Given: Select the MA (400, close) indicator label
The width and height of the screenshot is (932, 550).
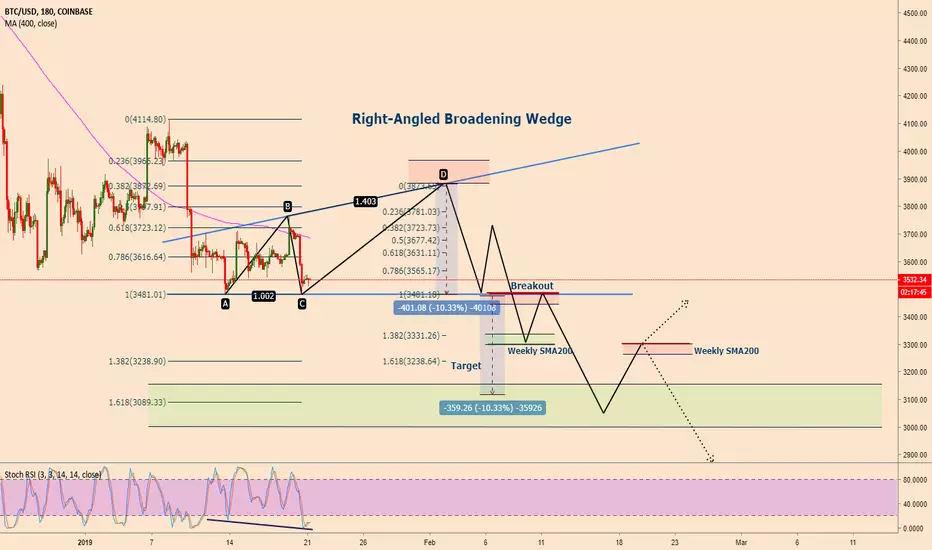Looking at the screenshot, I should click(31, 24).
